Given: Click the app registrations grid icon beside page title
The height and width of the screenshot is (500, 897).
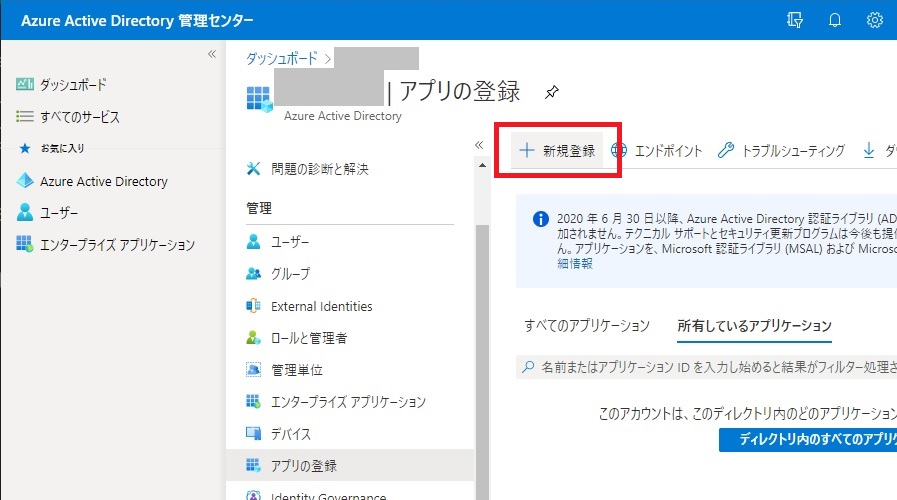Looking at the screenshot, I should click(x=259, y=99).
